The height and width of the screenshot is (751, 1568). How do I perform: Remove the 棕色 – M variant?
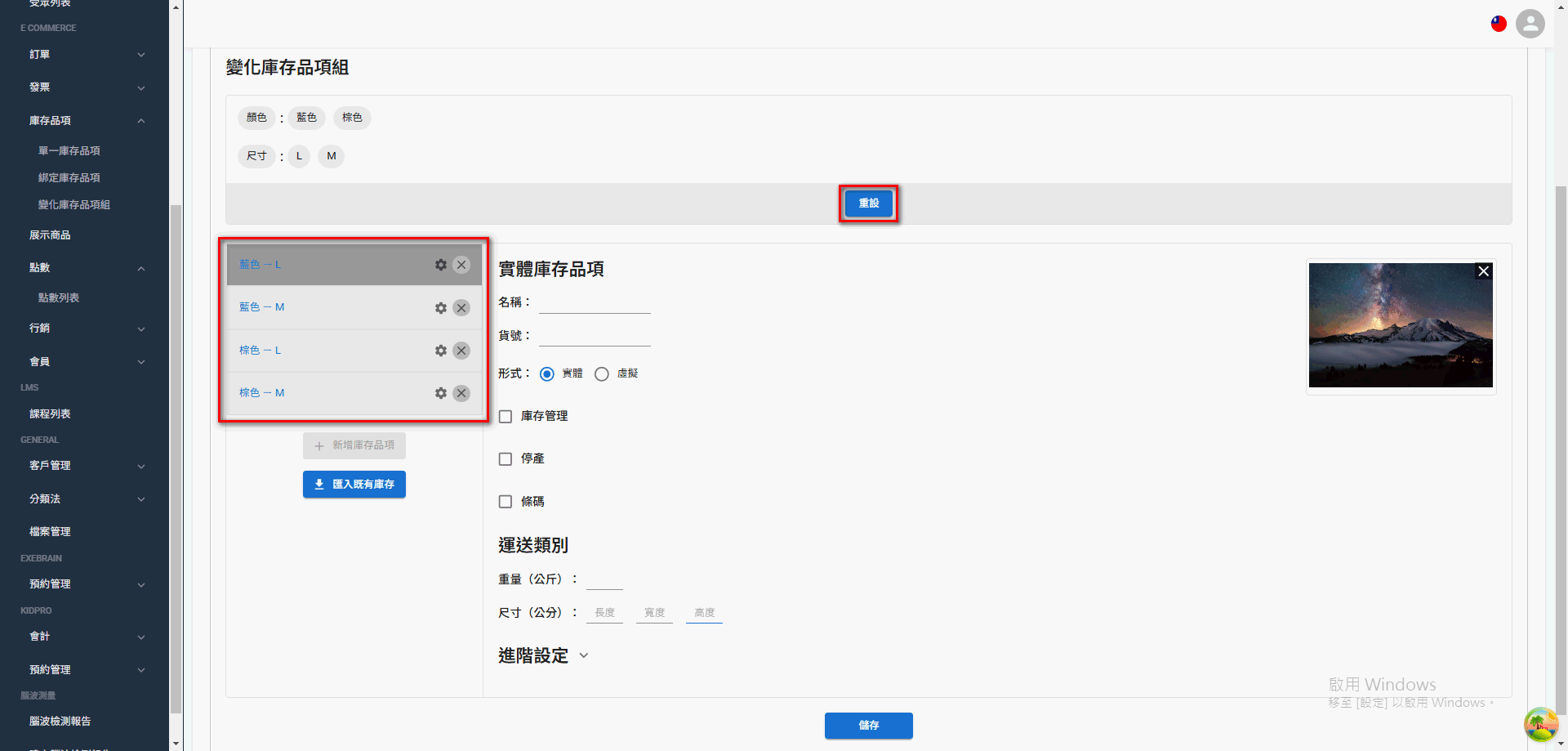461,393
